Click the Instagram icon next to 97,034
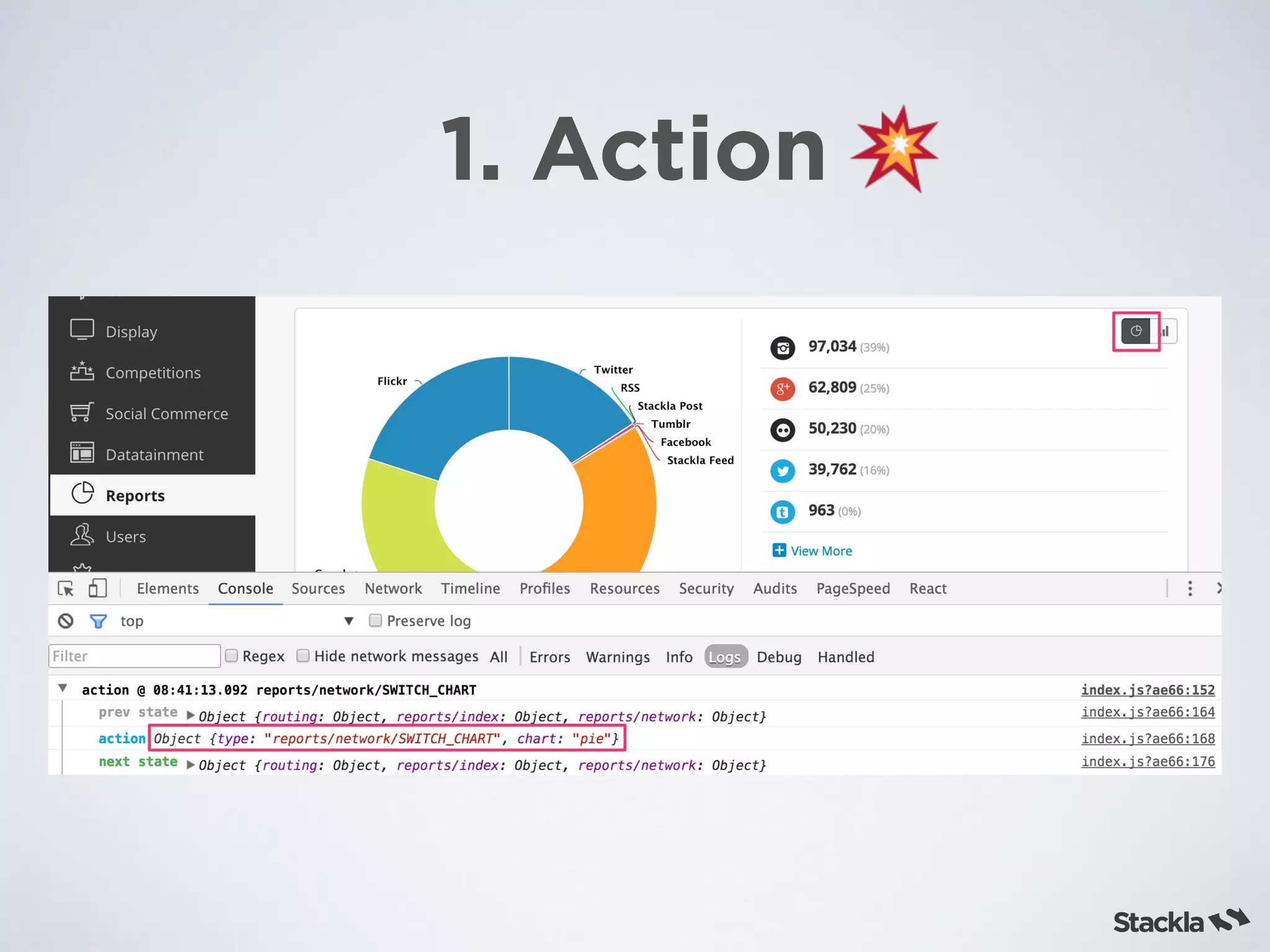 coord(783,348)
